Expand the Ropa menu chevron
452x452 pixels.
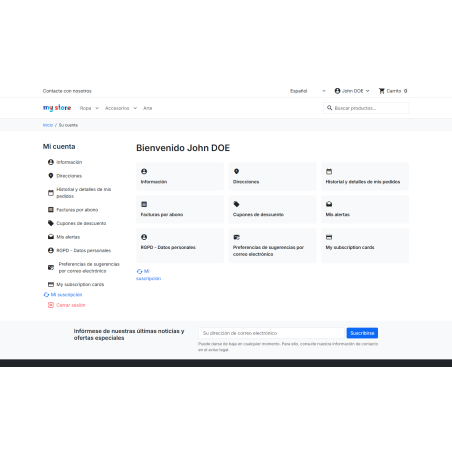[97, 108]
